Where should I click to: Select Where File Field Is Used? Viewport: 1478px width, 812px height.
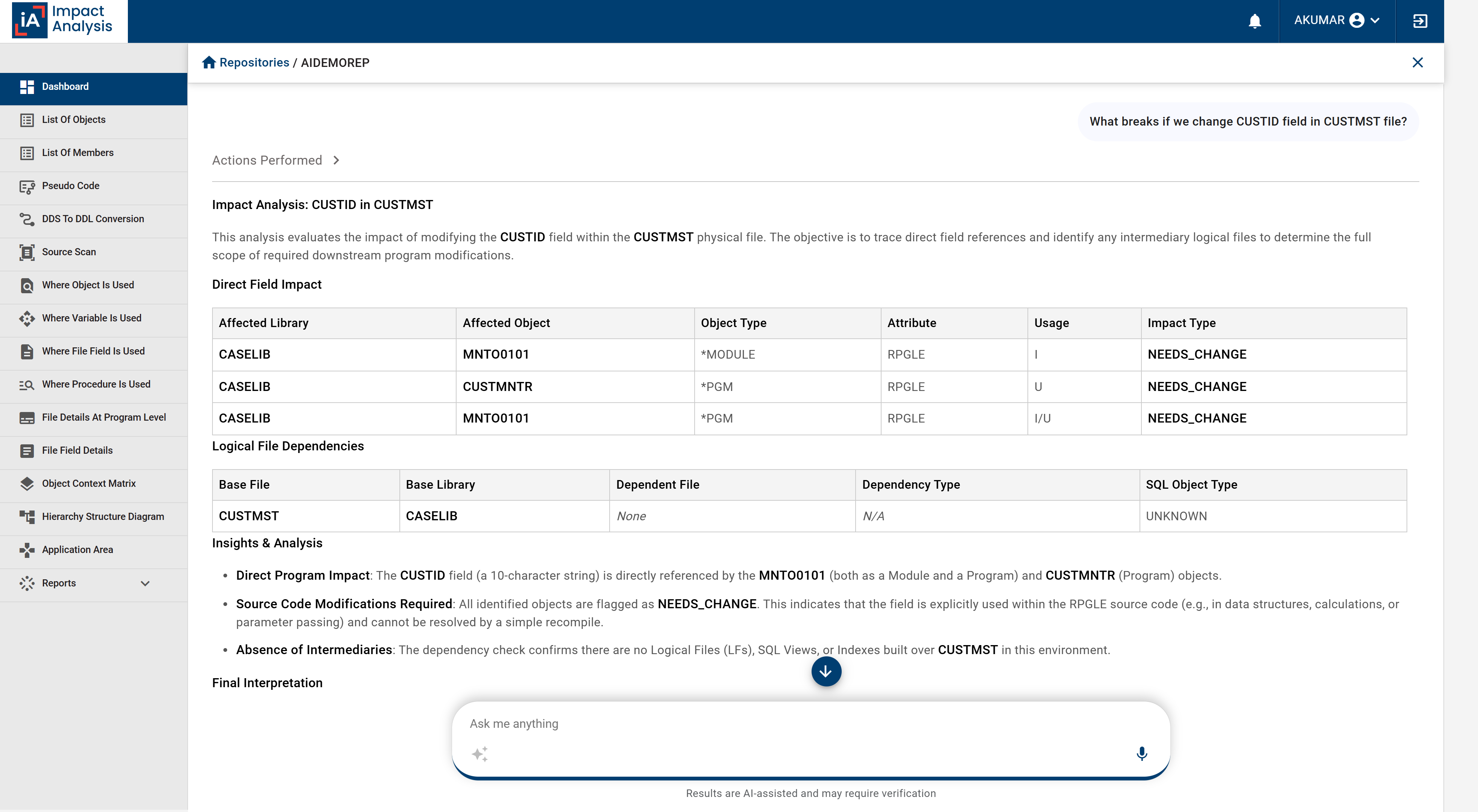94,351
